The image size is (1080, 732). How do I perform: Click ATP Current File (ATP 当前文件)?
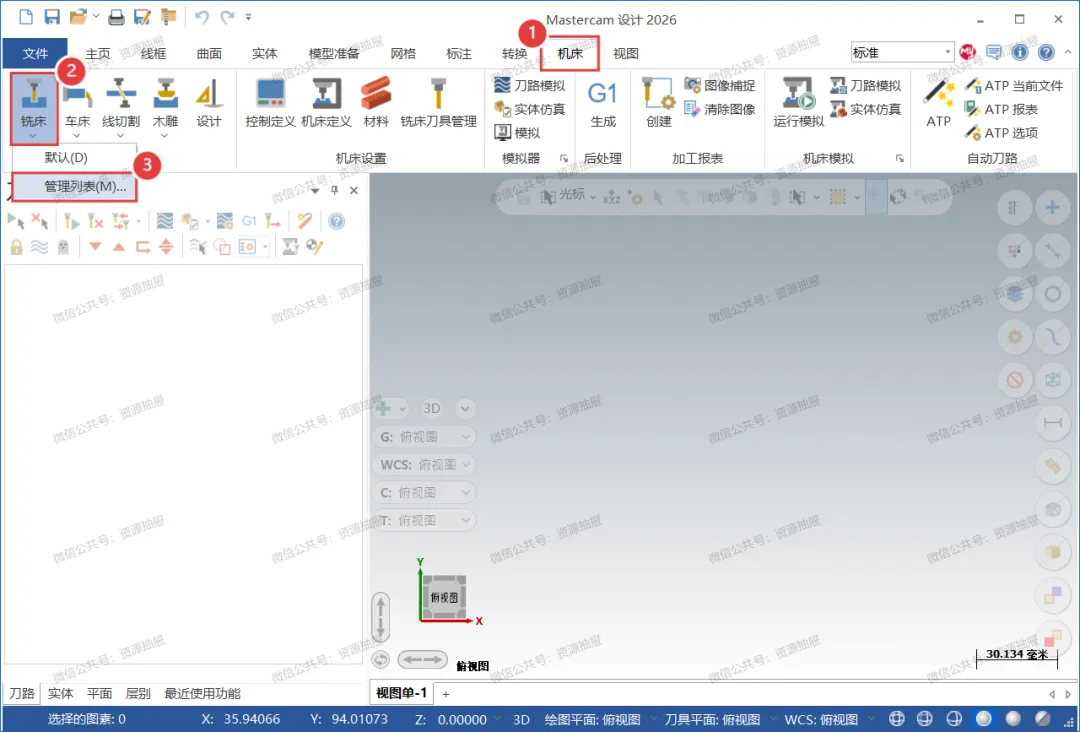tap(1014, 85)
